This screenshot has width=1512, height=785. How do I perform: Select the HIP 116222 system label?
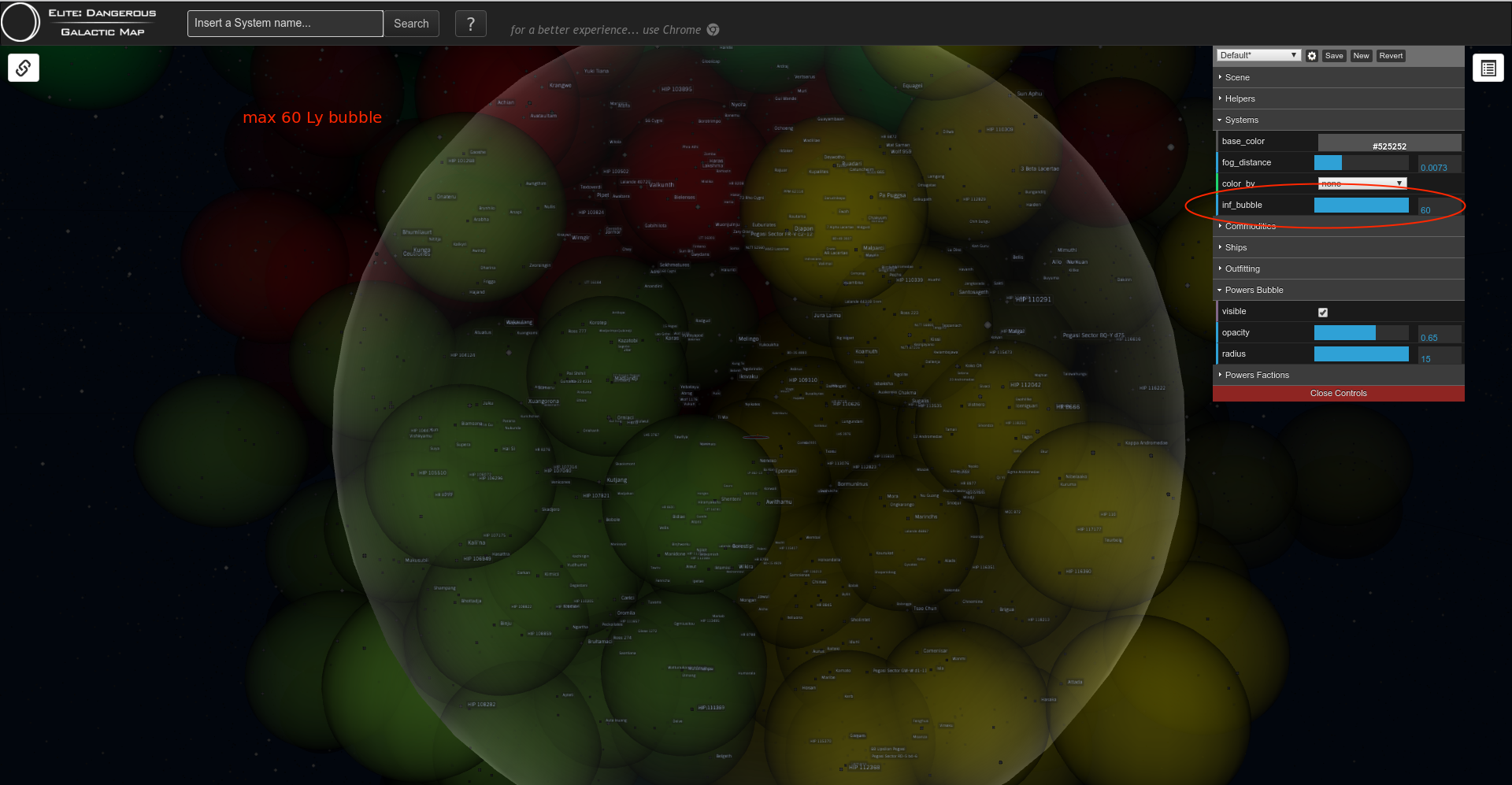pos(1152,388)
